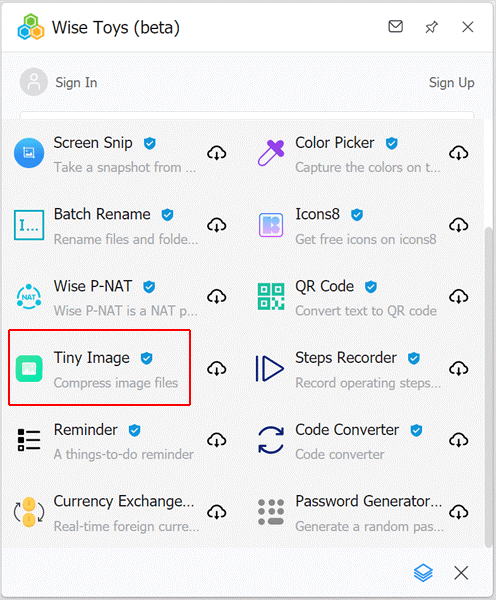This screenshot has width=496, height=600.
Task: Click the blue layers icon at bottom
Action: (x=423, y=573)
